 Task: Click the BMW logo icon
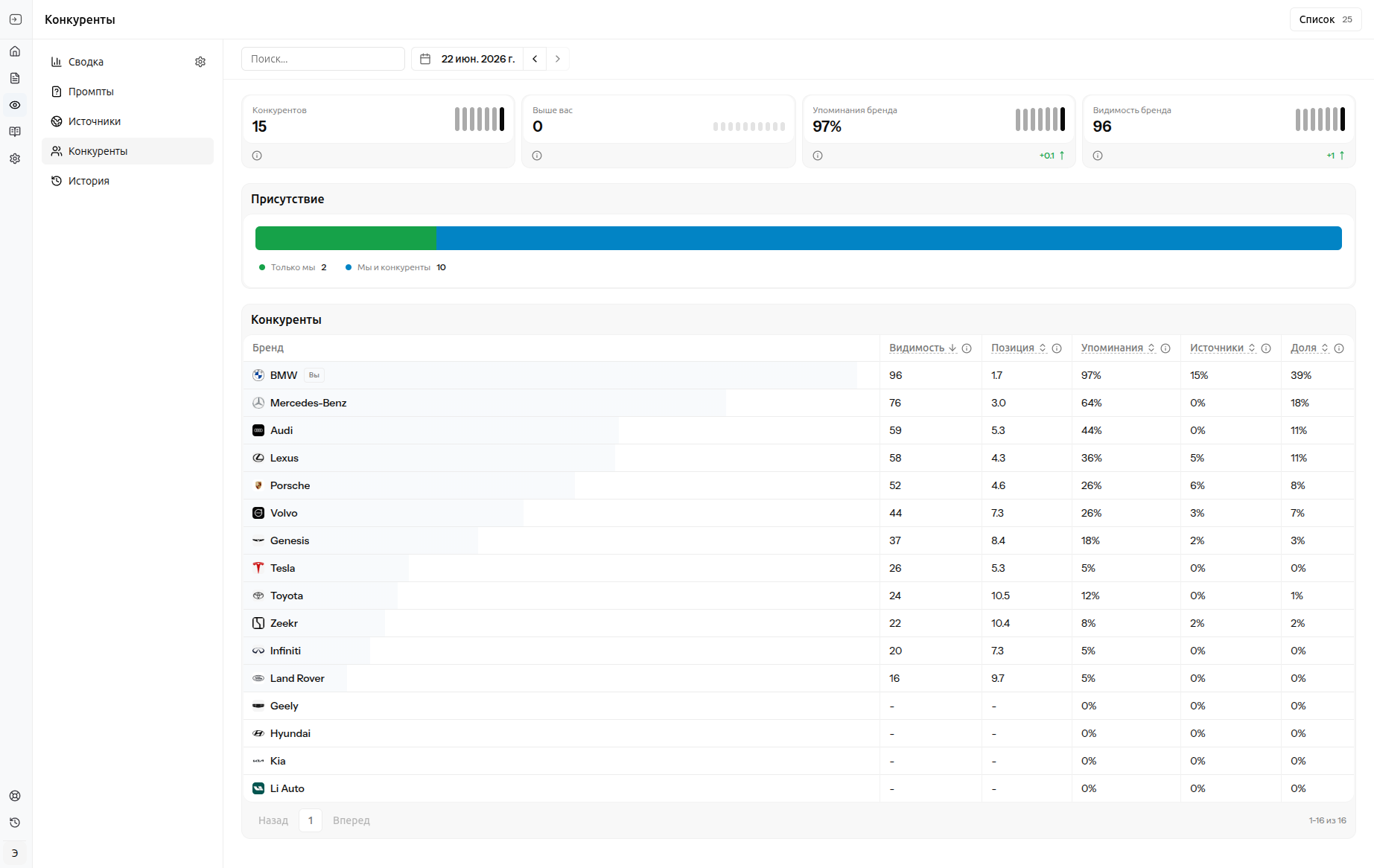pos(258,375)
